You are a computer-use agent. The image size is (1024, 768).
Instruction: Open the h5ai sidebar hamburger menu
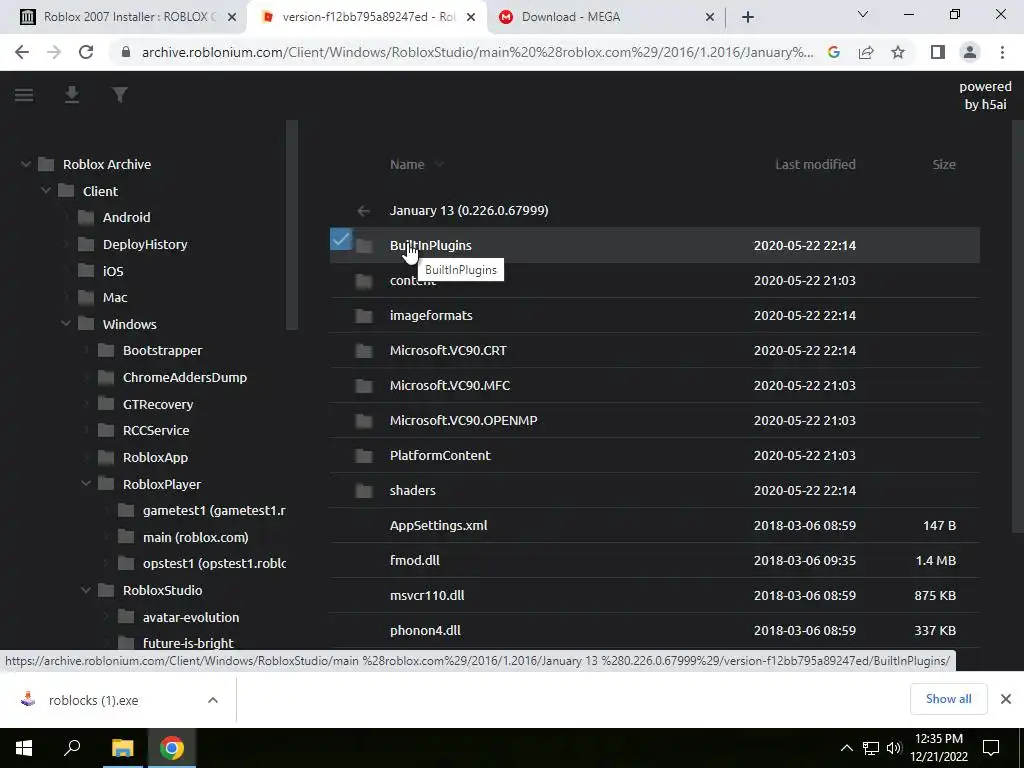pyautogui.click(x=24, y=95)
